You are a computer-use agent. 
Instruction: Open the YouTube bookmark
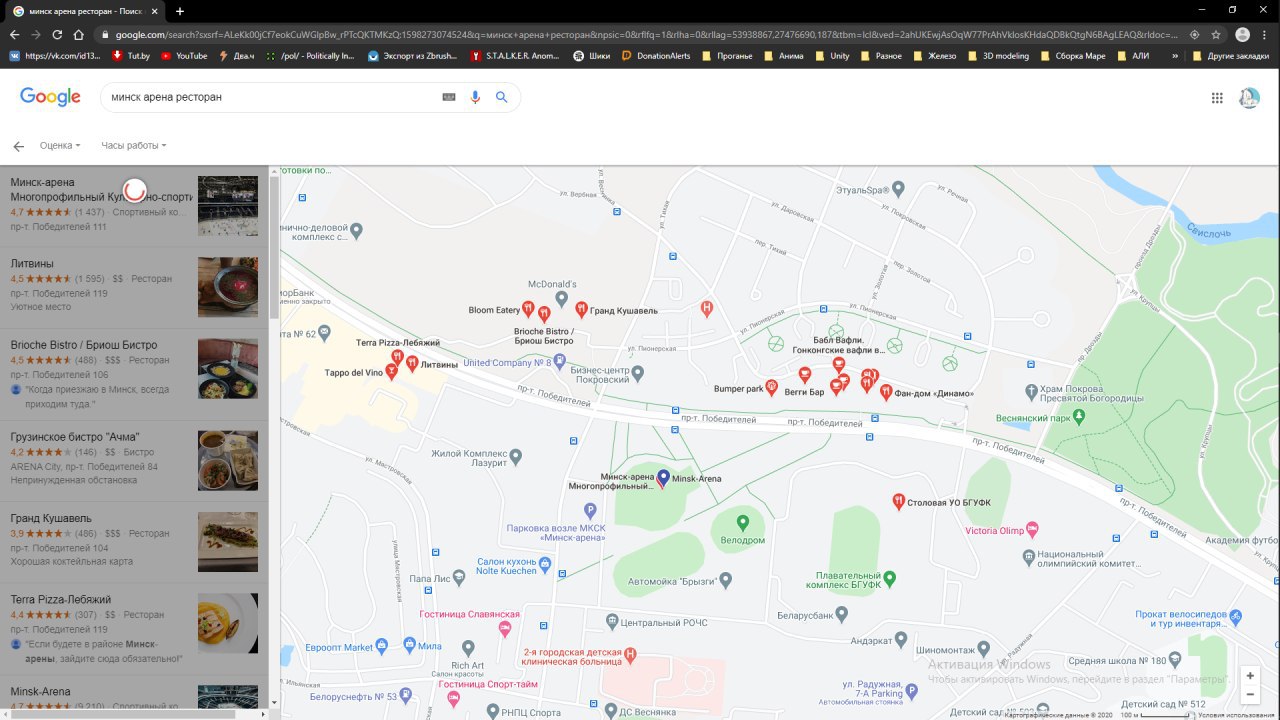(x=184, y=56)
